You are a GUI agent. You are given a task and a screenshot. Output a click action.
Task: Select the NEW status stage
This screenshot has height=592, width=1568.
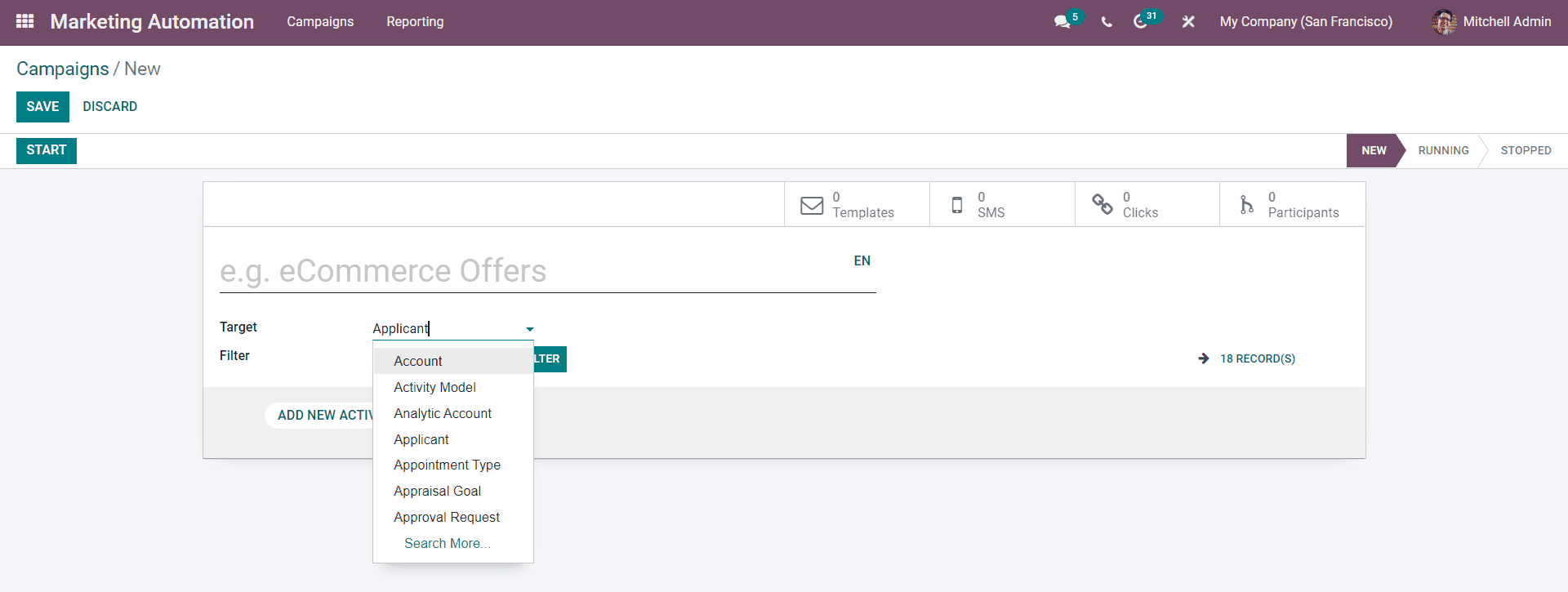click(x=1374, y=150)
